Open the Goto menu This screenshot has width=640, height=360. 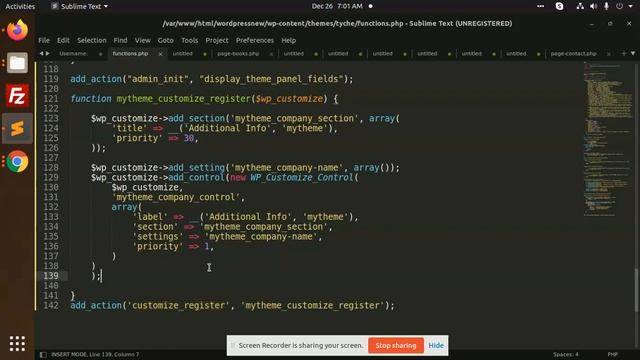(x=165, y=40)
